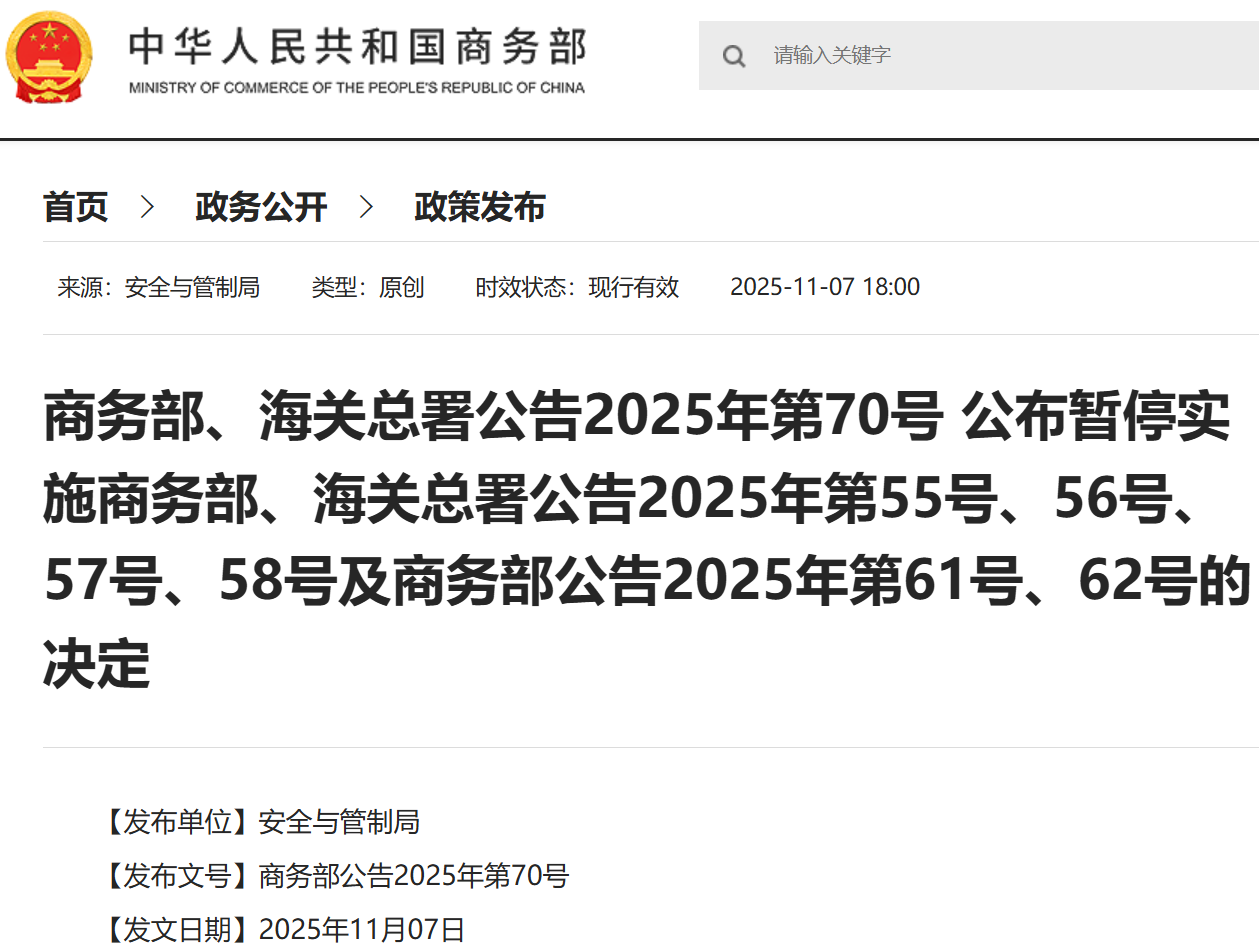Click the search magnifier icon
The image size is (1259, 950).
coord(735,56)
